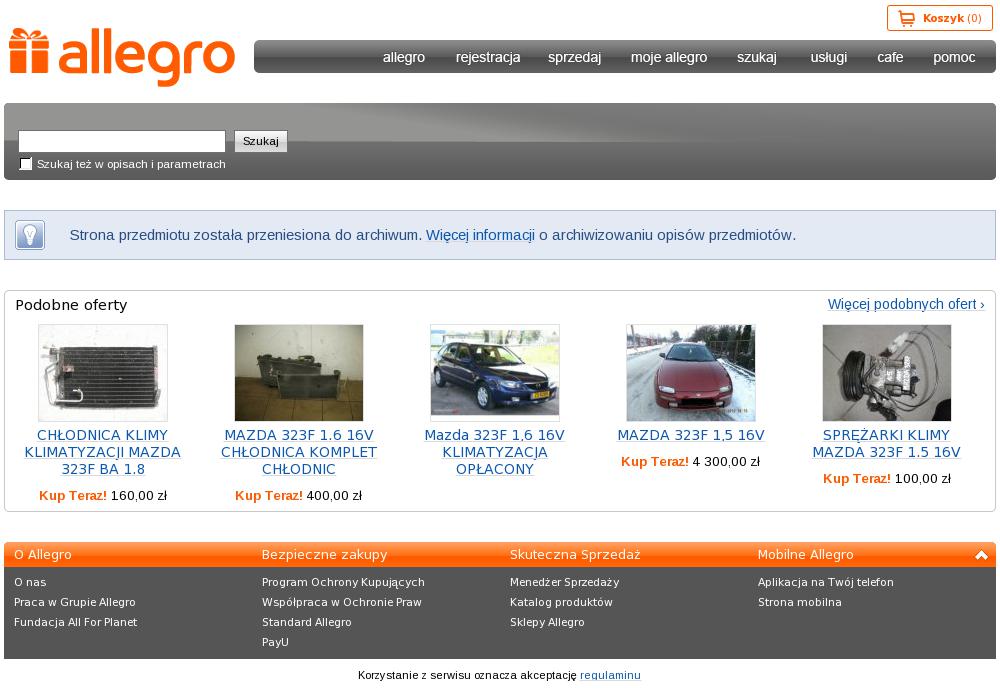View the AC compressor photo thumbnail
The width and height of the screenshot is (1000, 695).
point(886,372)
